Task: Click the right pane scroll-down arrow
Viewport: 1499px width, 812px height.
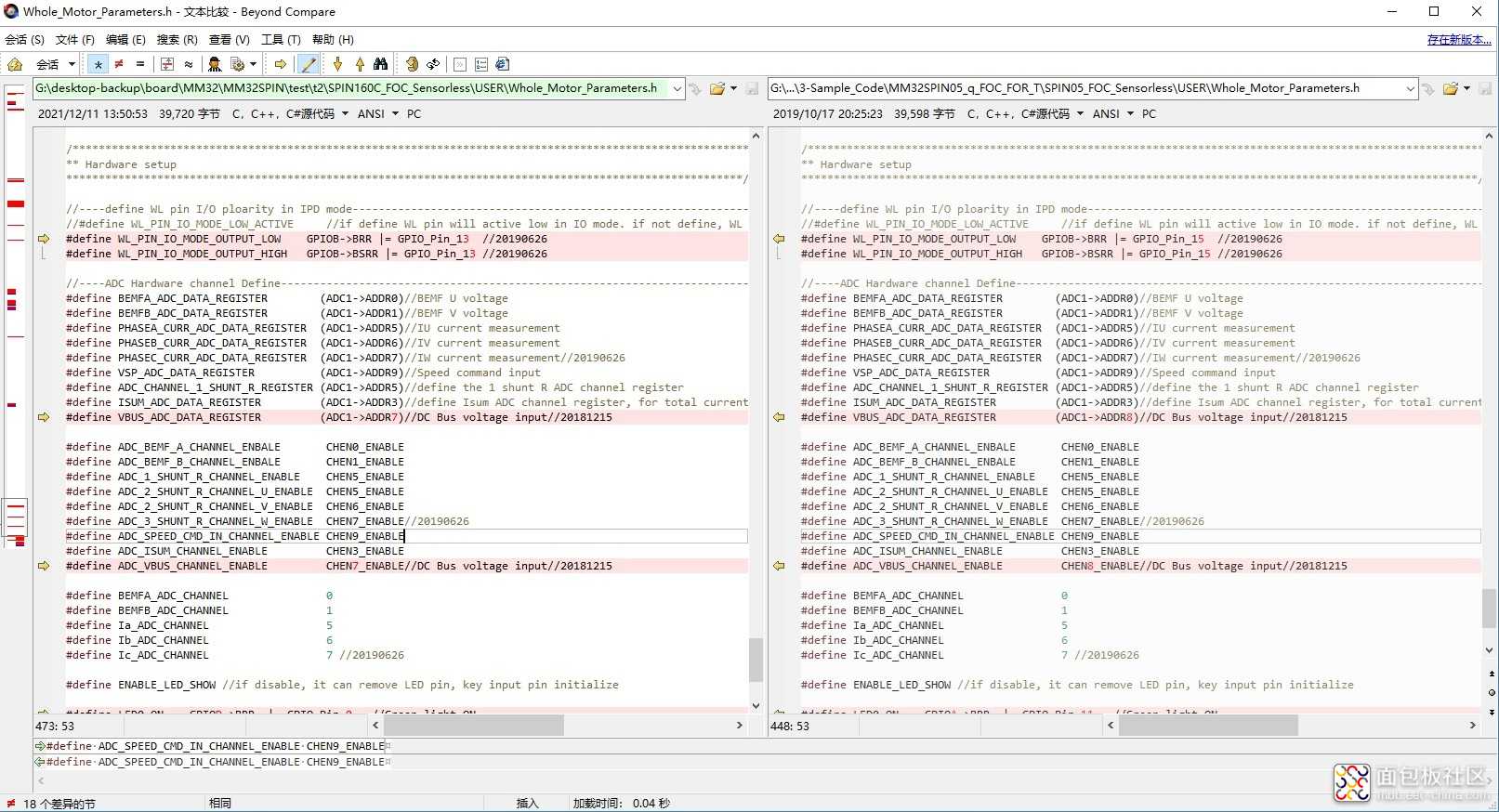Action: (x=1489, y=651)
